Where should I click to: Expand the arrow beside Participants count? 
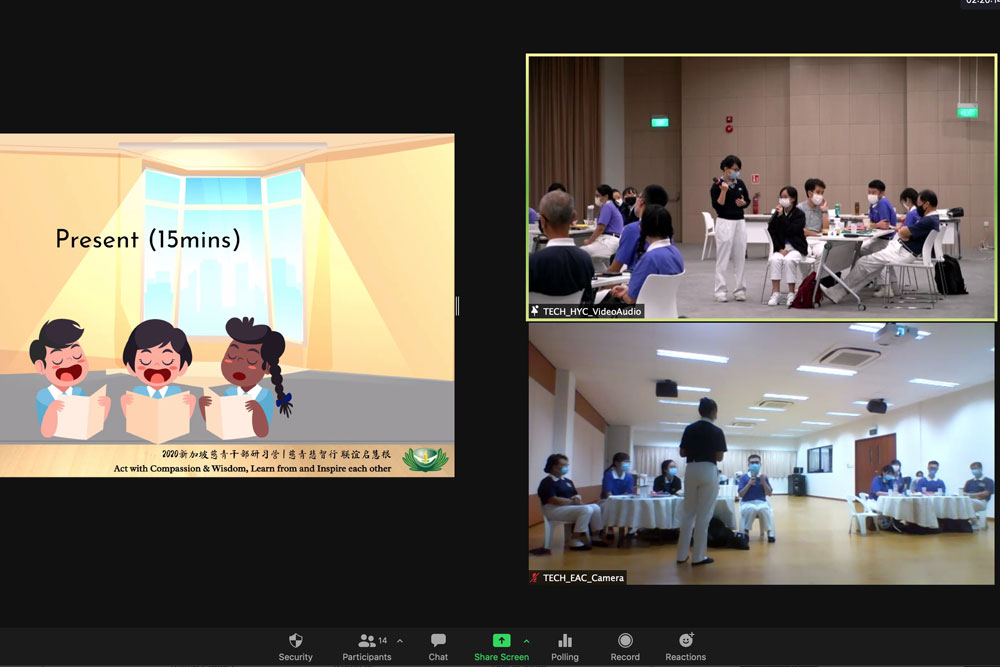[x=400, y=641]
